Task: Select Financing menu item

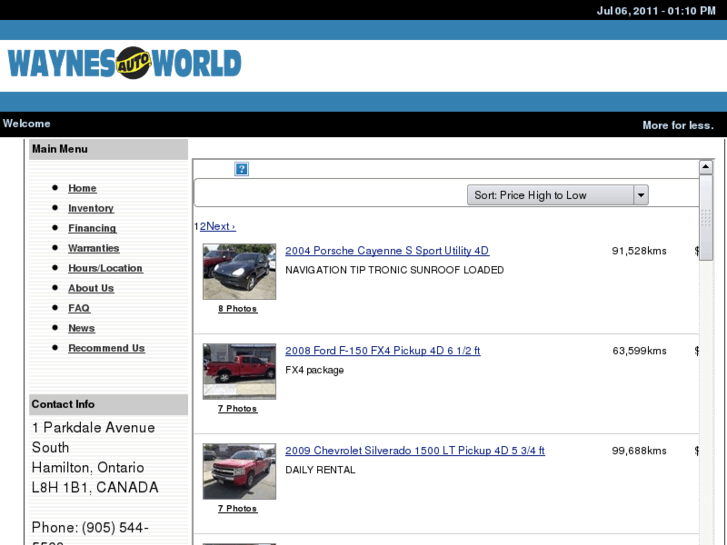Action: point(92,228)
